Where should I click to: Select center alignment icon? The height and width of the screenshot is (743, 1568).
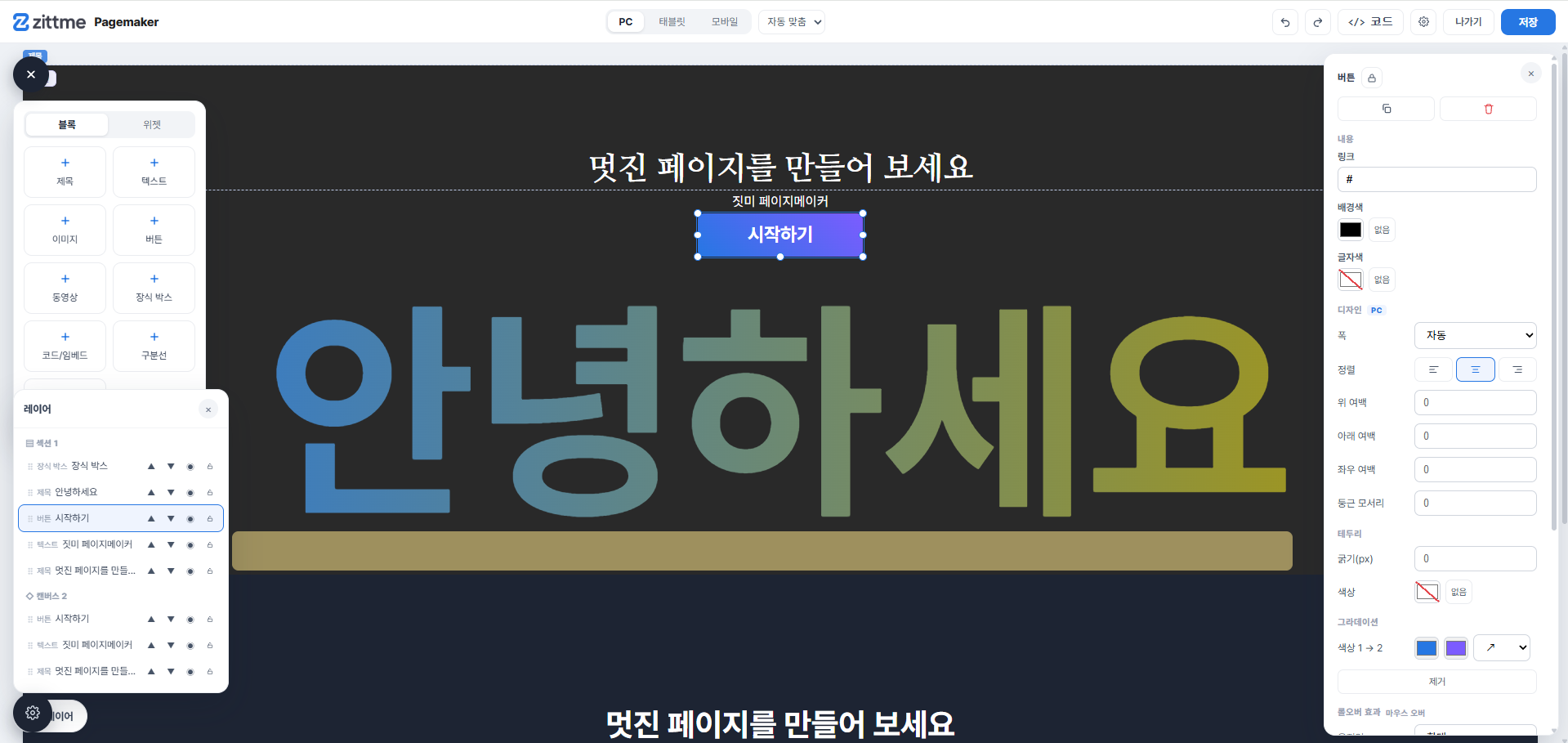1475,369
